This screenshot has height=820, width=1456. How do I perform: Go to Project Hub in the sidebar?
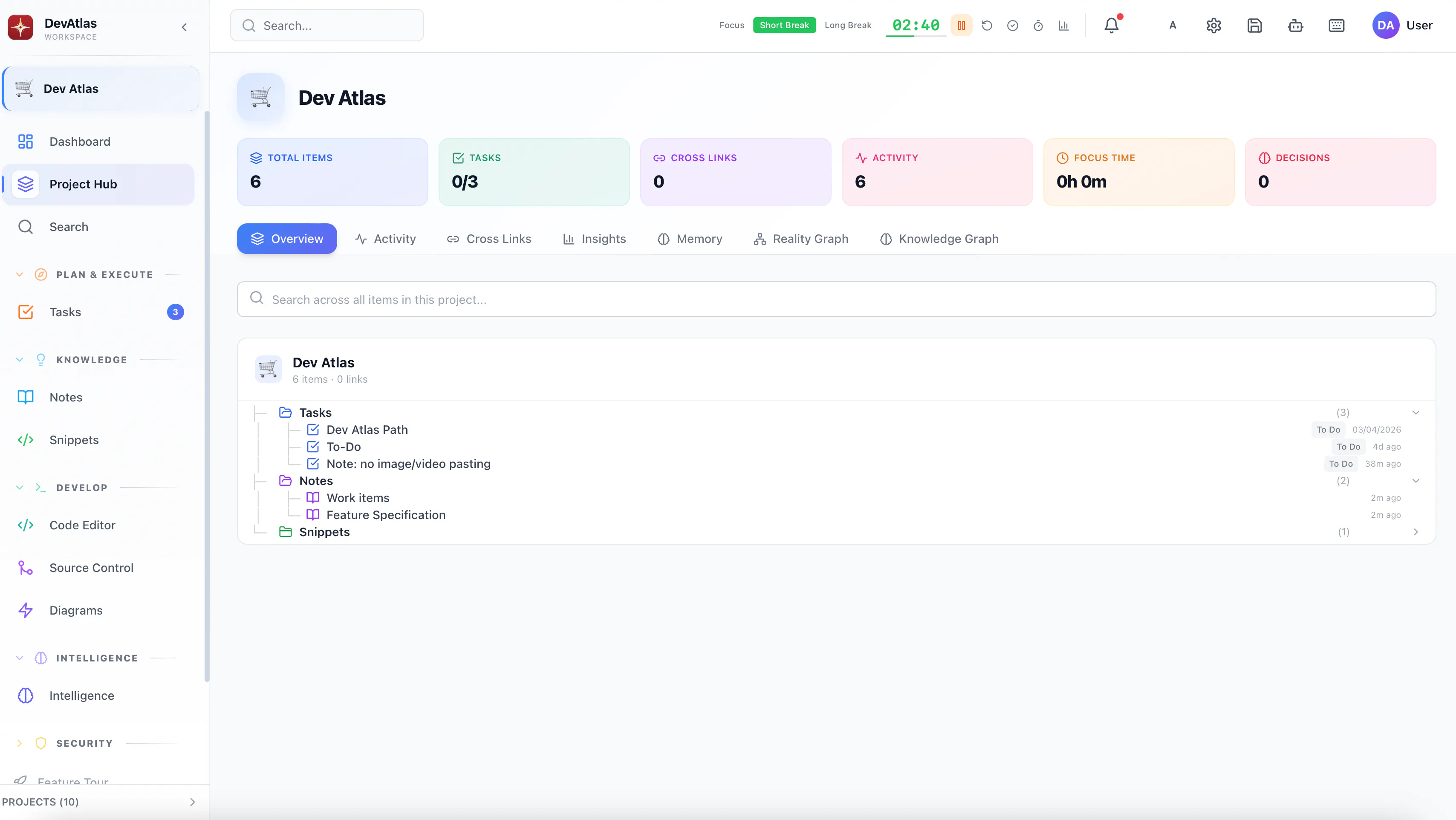coord(98,184)
